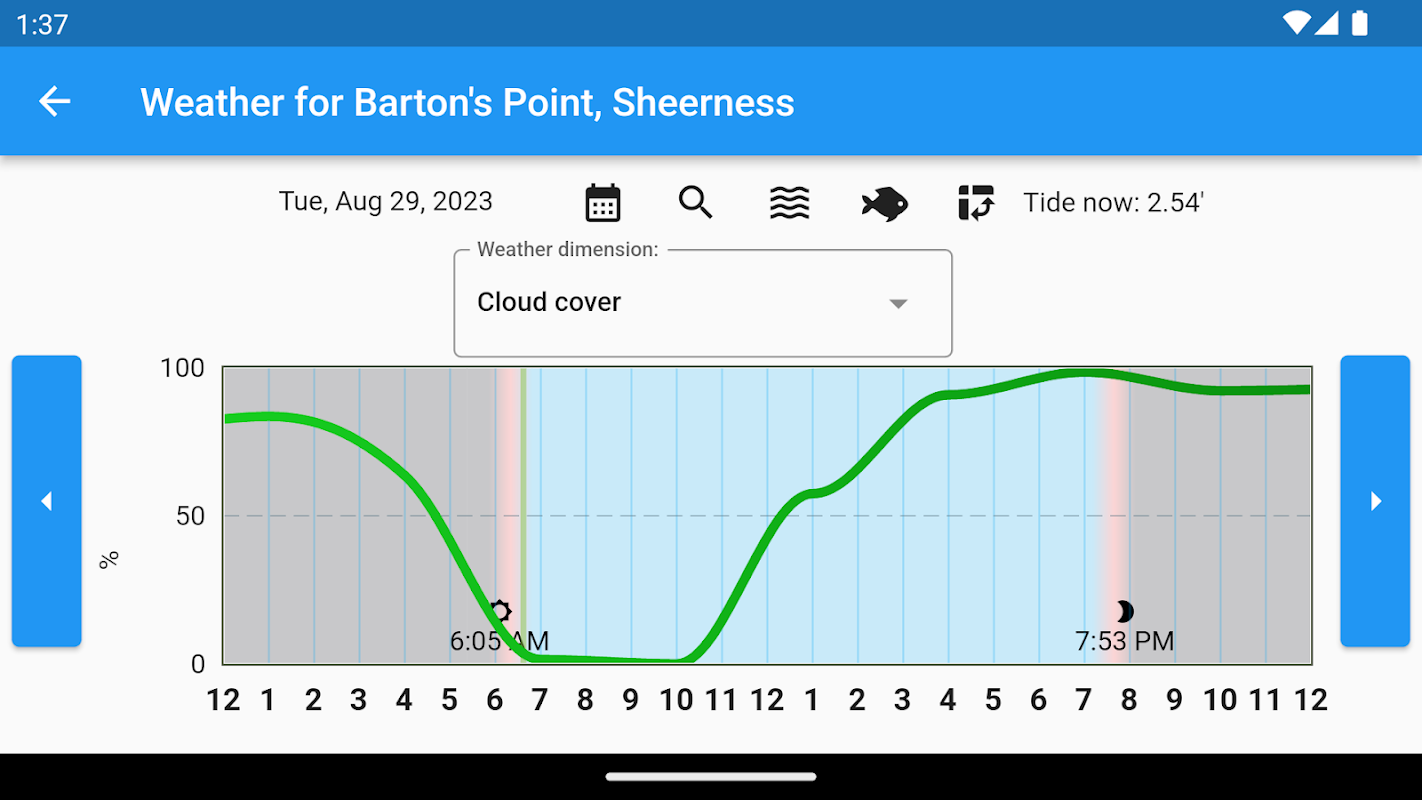Tap the back arrow in header
Image resolution: width=1422 pixels, height=800 pixels.
click(55, 101)
